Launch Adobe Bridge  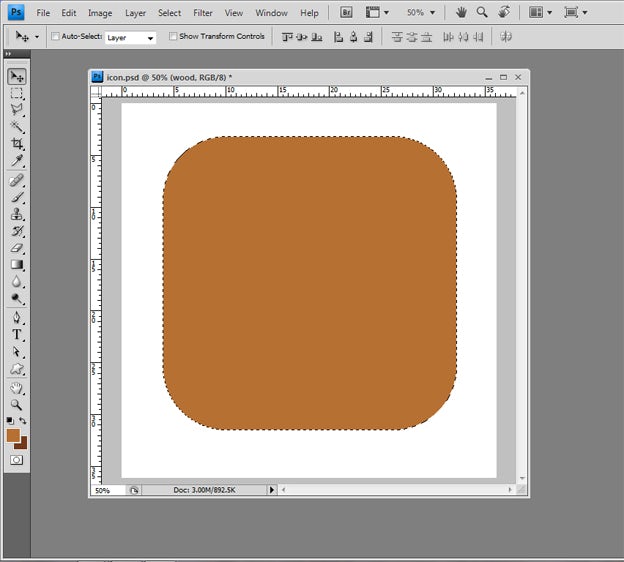(346, 12)
